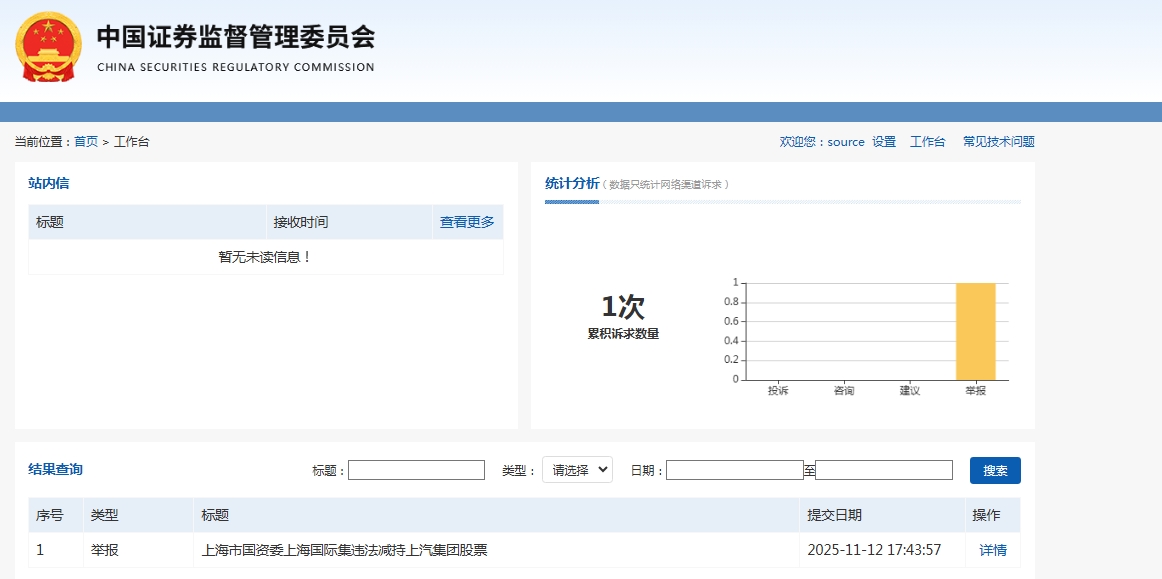Open the 首页 breadcrumb link

tap(86, 142)
